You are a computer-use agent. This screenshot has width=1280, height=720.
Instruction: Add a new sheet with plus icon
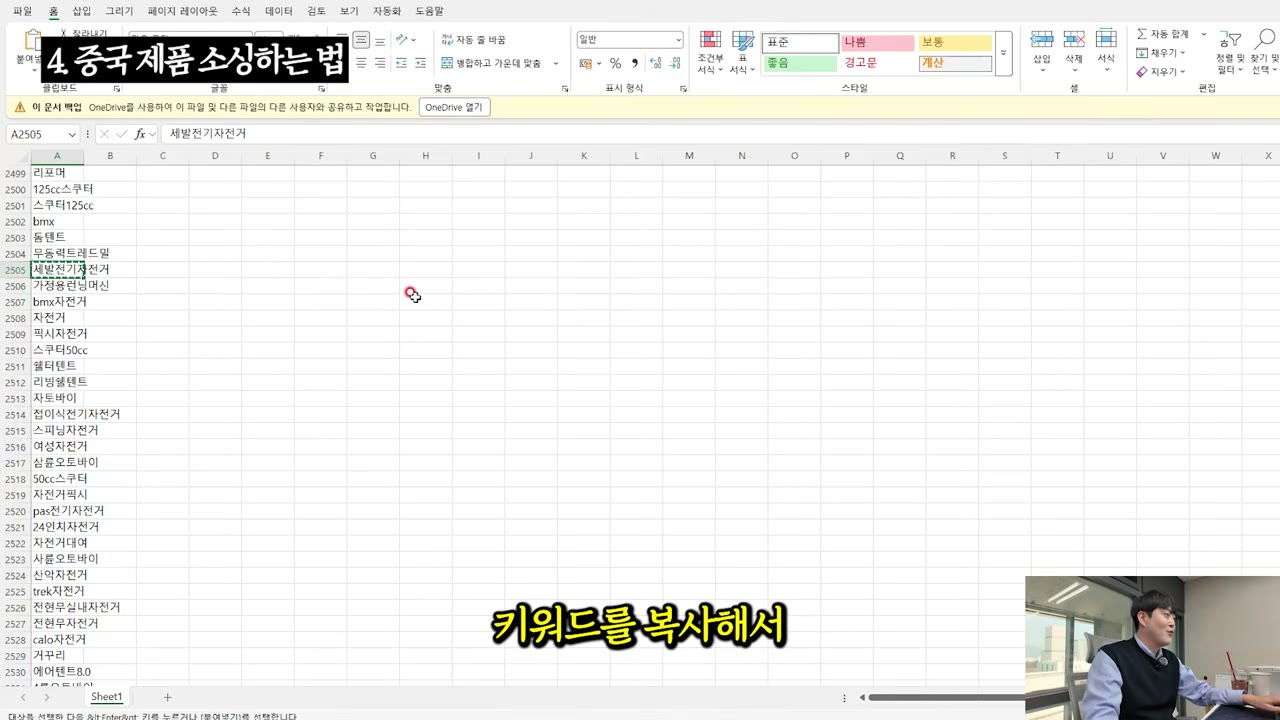pos(167,697)
